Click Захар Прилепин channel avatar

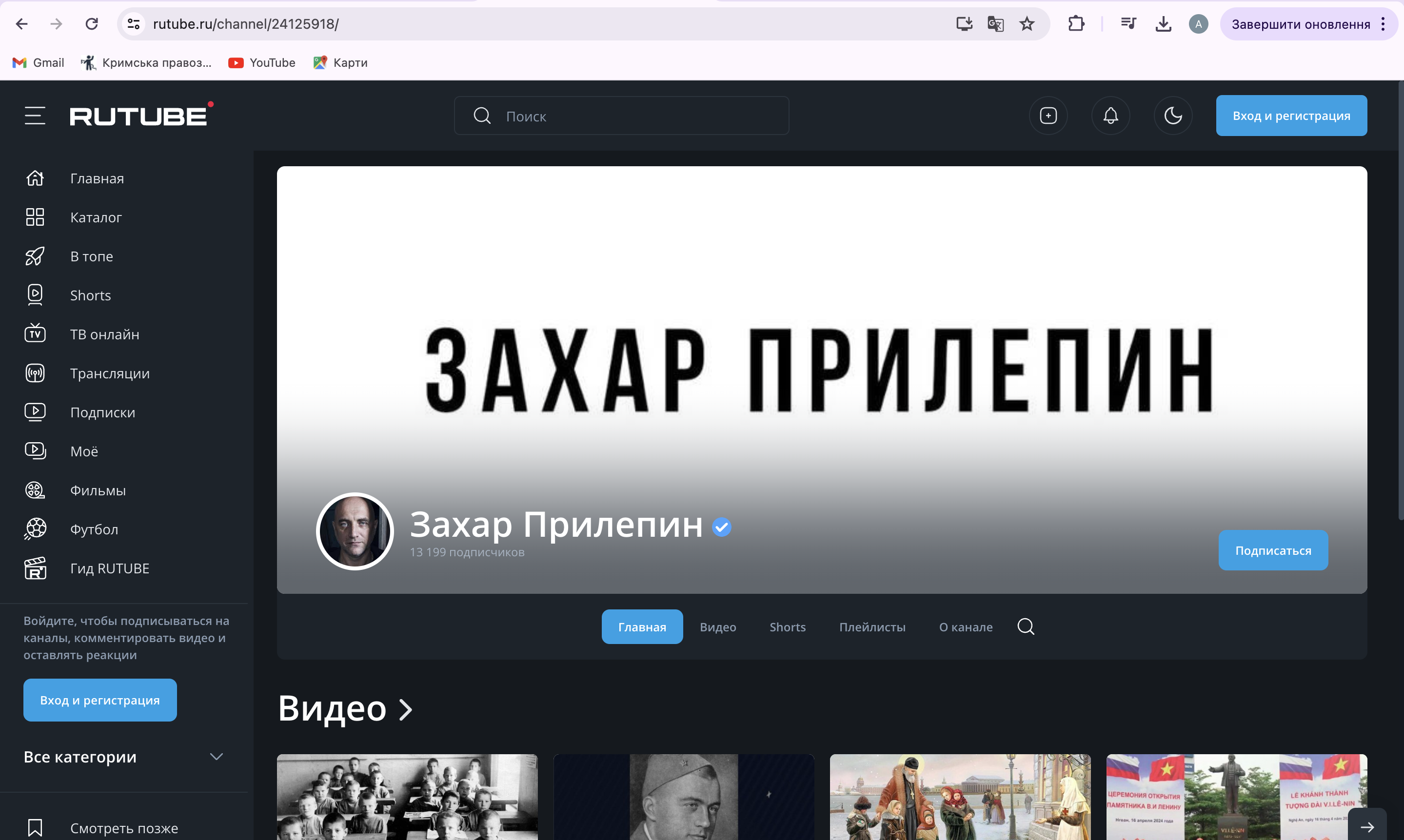point(355,531)
